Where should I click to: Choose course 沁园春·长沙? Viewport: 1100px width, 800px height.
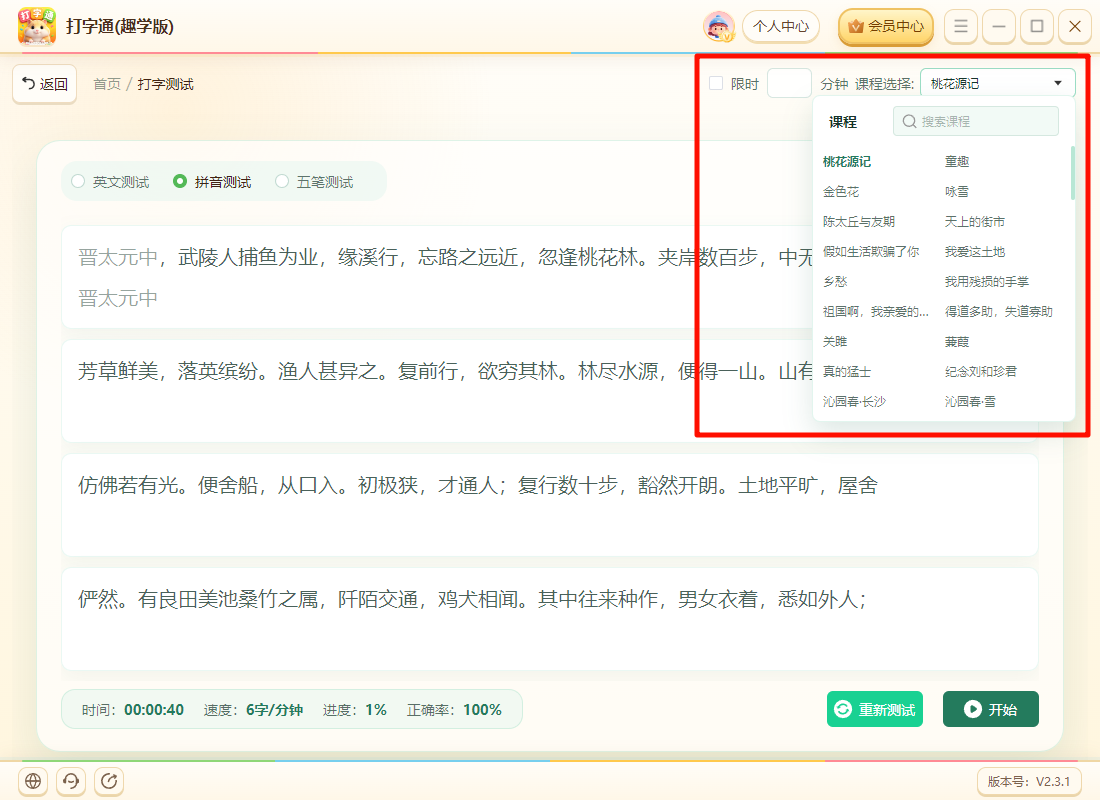click(x=854, y=401)
